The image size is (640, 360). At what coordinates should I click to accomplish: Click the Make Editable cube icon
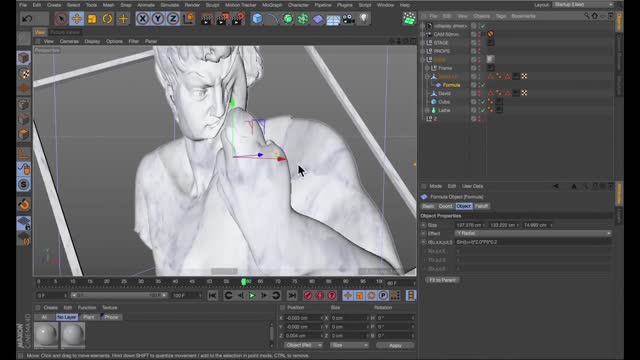(x=24, y=58)
